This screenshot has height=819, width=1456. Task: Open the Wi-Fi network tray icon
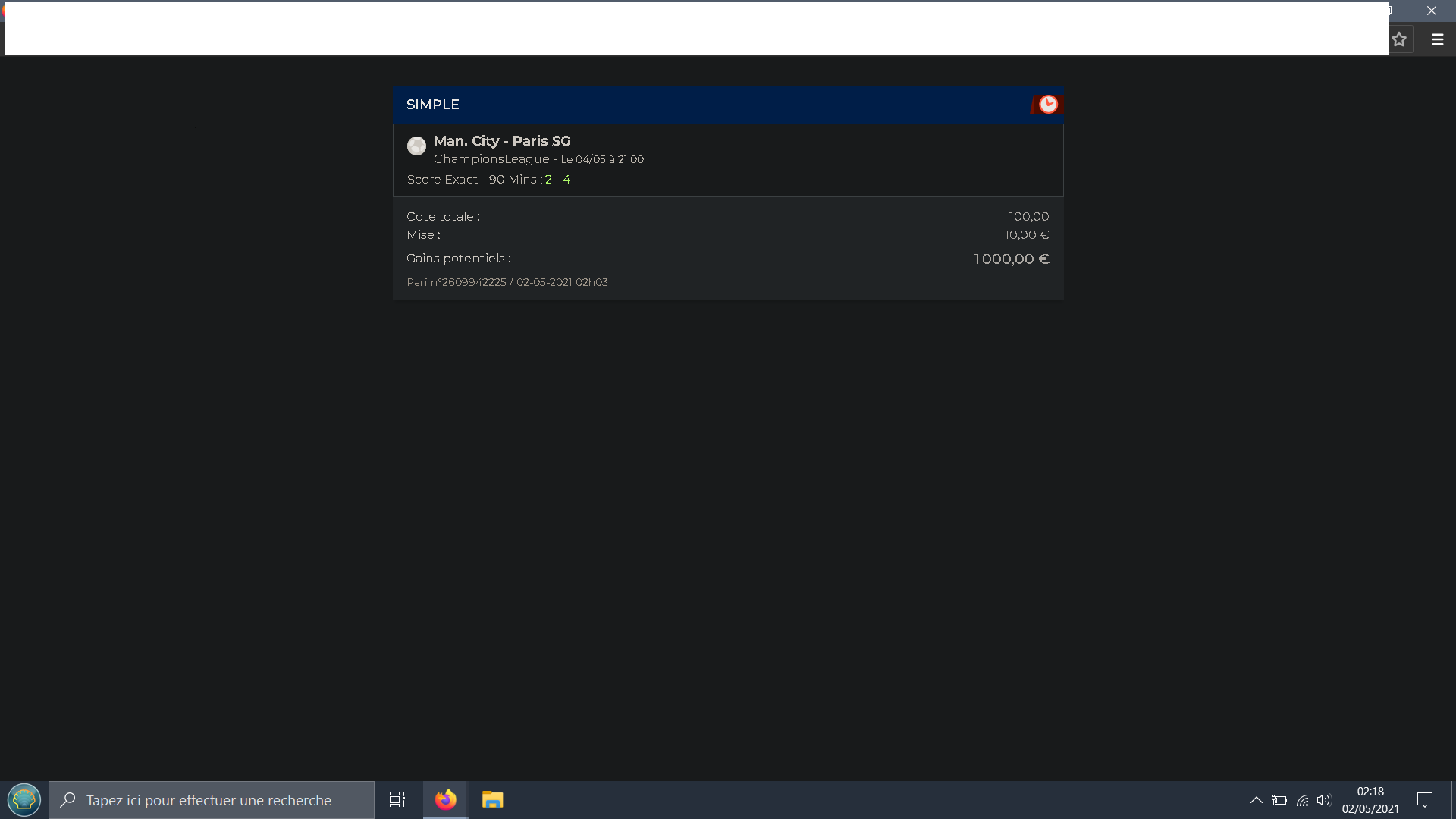[1302, 800]
